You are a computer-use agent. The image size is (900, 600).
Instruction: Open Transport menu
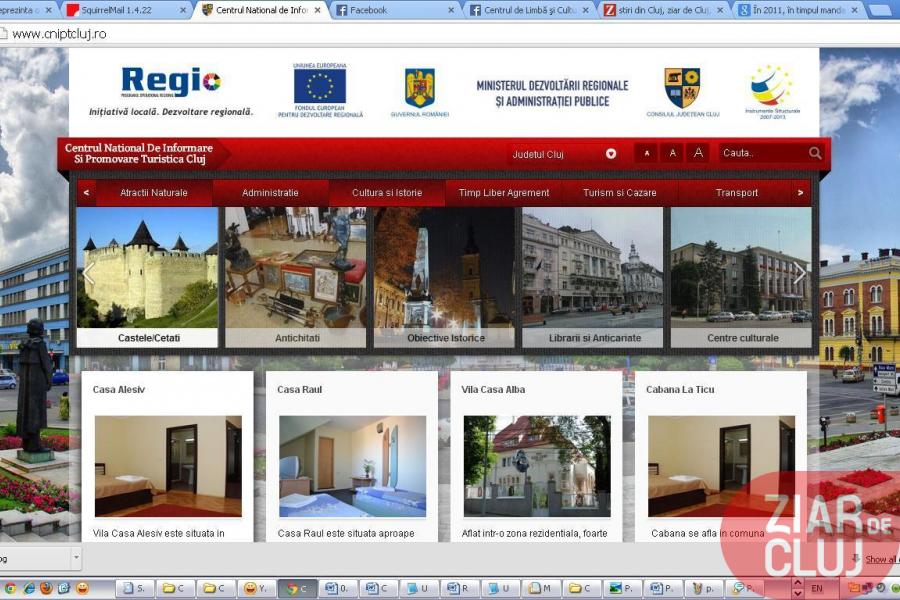click(x=736, y=193)
